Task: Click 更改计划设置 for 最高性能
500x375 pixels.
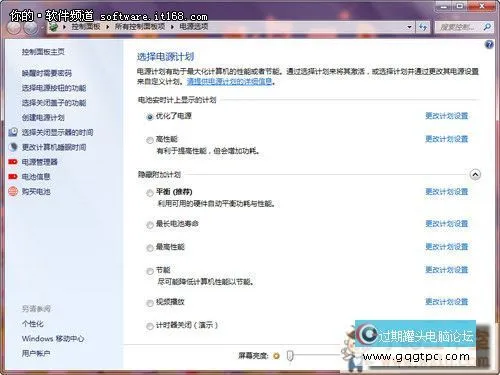Action: click(x=447, y=247)
